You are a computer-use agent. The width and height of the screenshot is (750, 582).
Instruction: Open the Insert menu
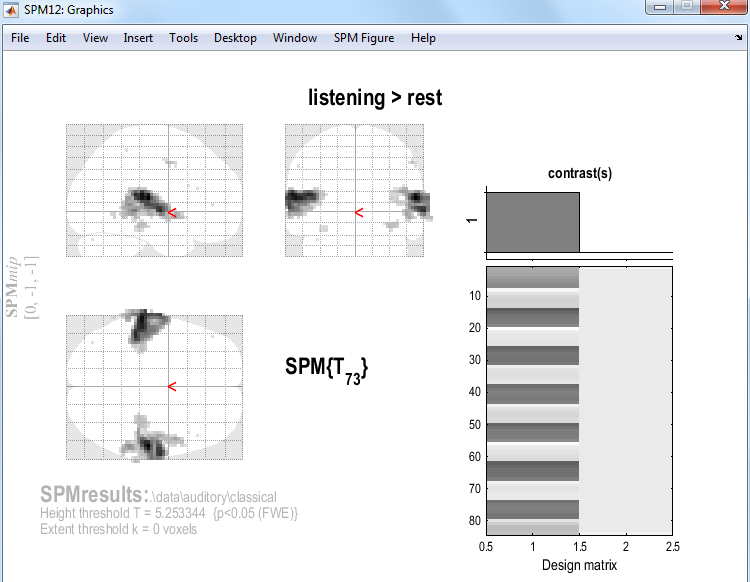point(138,38)
